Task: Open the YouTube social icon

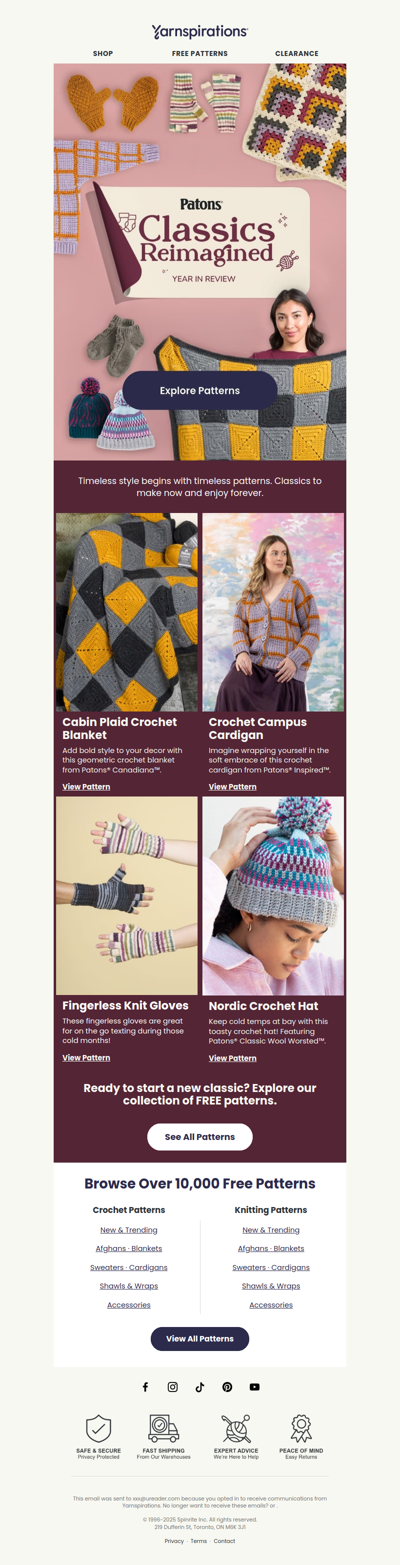Action: (255, 1387)
